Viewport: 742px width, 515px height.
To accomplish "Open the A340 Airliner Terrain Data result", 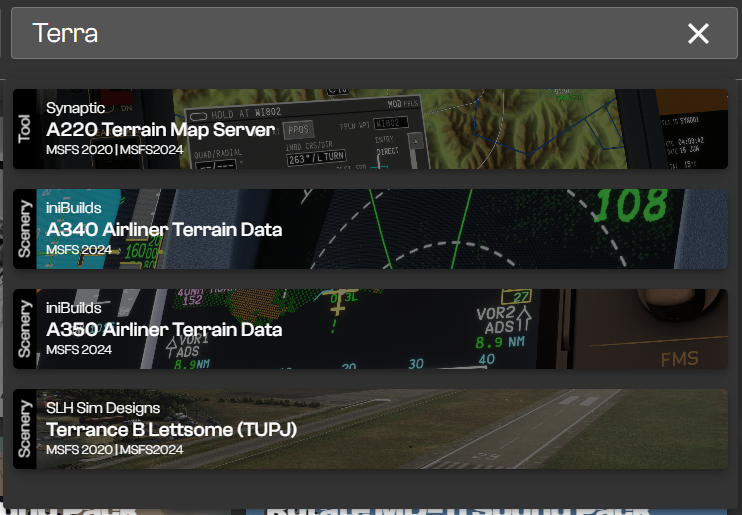I will pos(370,229).
